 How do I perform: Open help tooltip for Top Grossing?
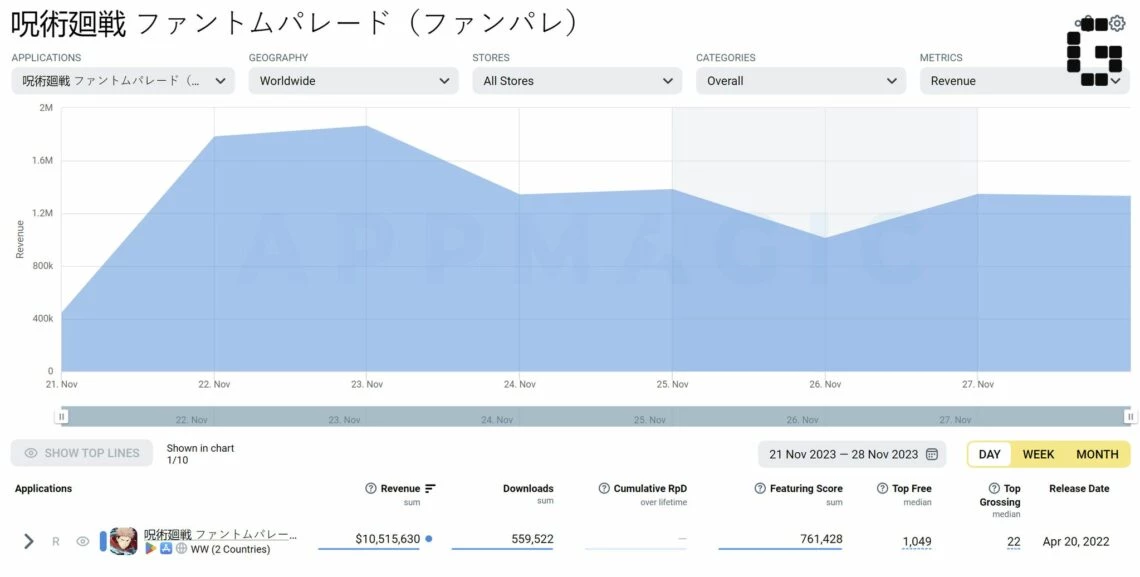[994, 488]
